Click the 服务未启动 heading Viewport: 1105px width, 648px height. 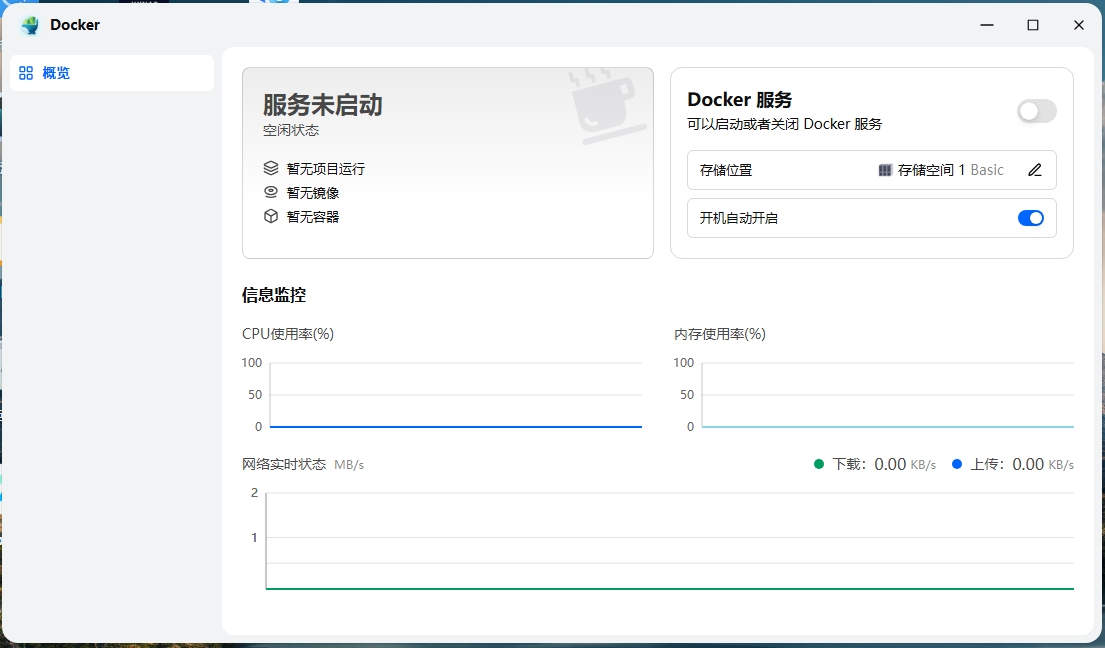tap(323, 105)
